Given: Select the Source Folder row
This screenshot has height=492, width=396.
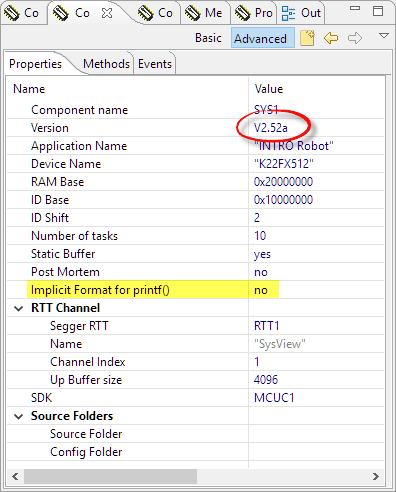Looking at the screenshot, I should point(195,434).
